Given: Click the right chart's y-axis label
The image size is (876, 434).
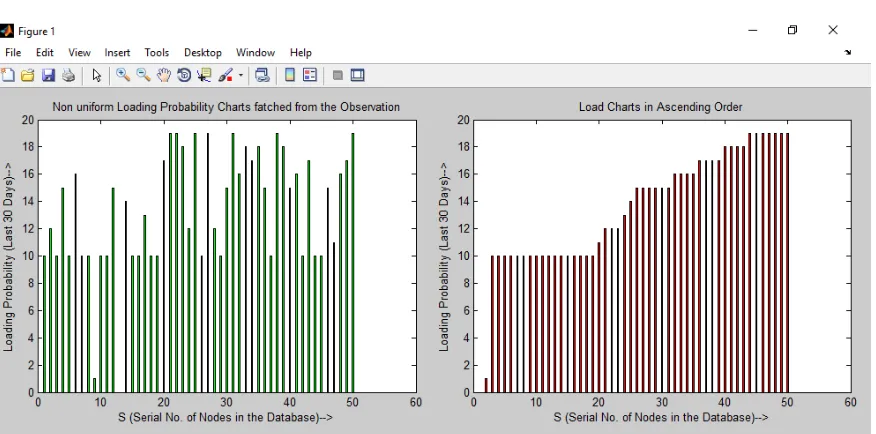Looking at the screenshot, I should point(444,257).
